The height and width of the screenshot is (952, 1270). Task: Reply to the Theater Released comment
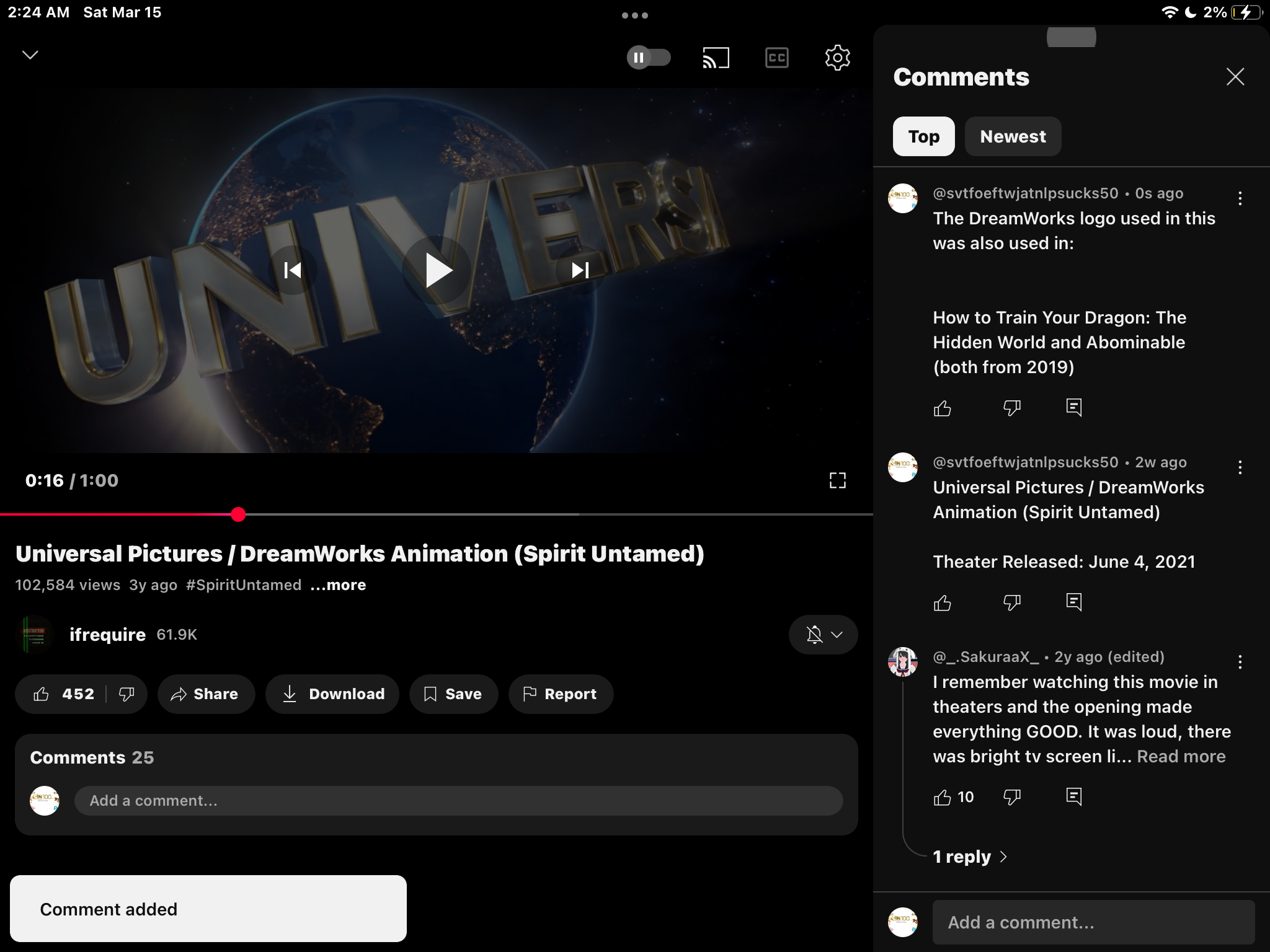click(1073, 602)
